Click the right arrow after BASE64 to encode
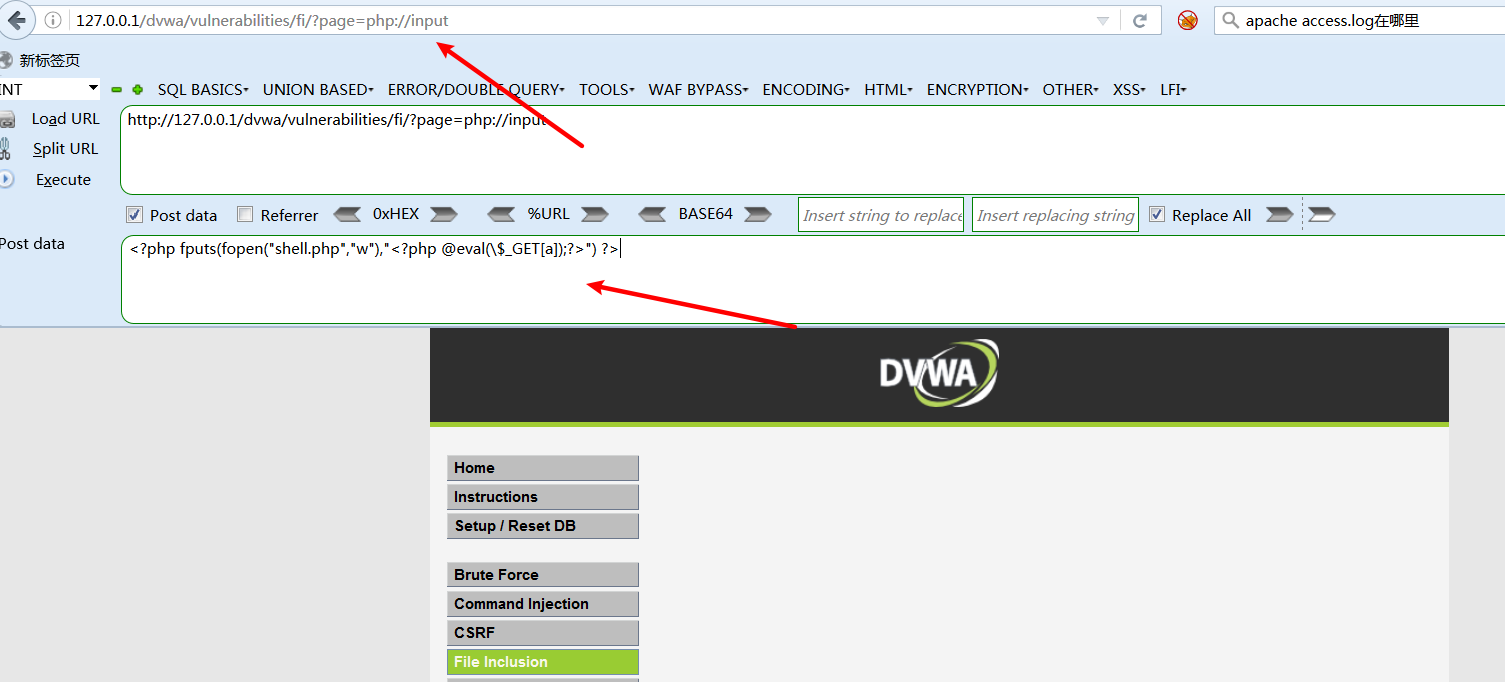Screen dimensions: 1505x682 tap(758, 214)
